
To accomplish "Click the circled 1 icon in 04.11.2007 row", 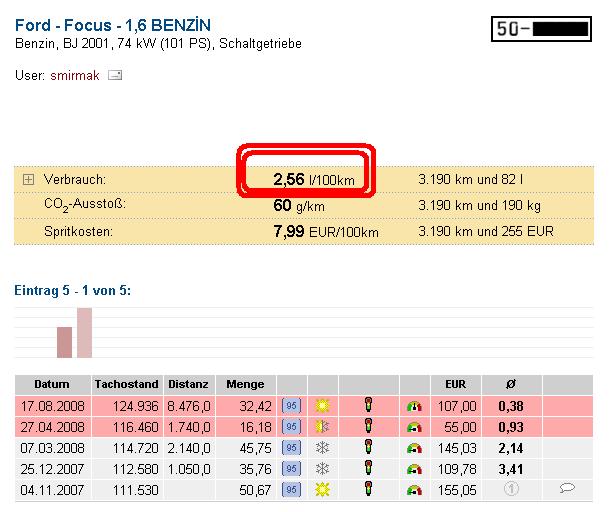I will (x=512, y=490).
